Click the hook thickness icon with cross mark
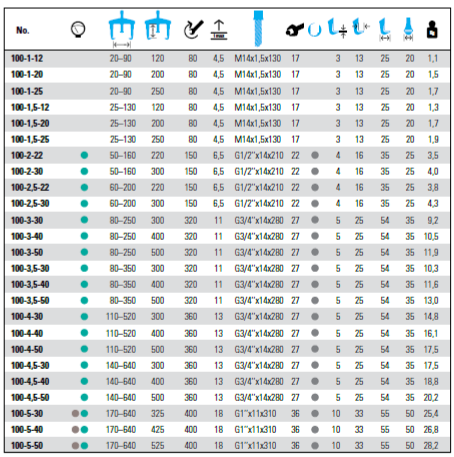The width and height of the screenshot is (454, 457). point(337,28)
